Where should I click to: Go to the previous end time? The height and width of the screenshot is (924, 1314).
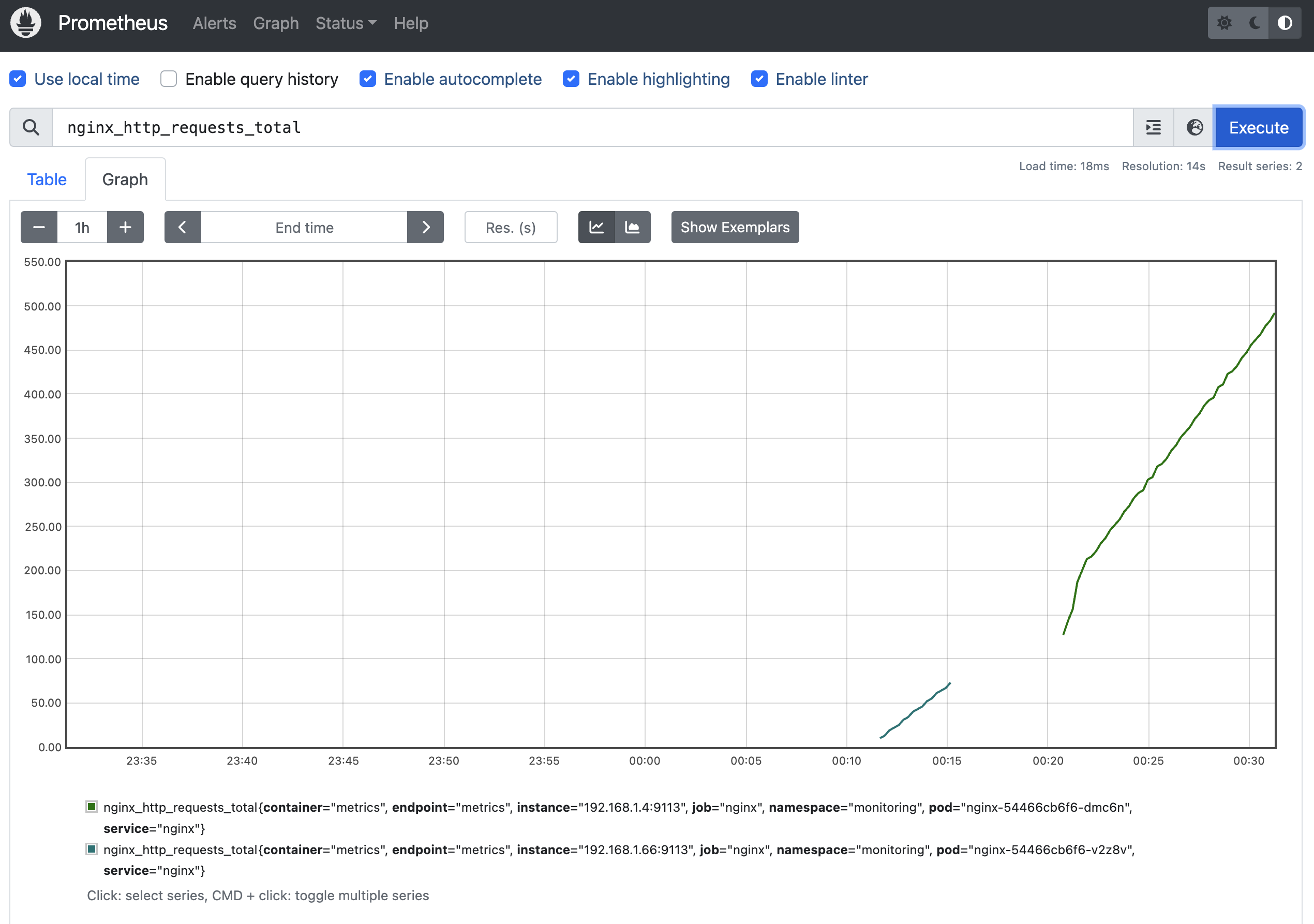click(x=183, y=227)
